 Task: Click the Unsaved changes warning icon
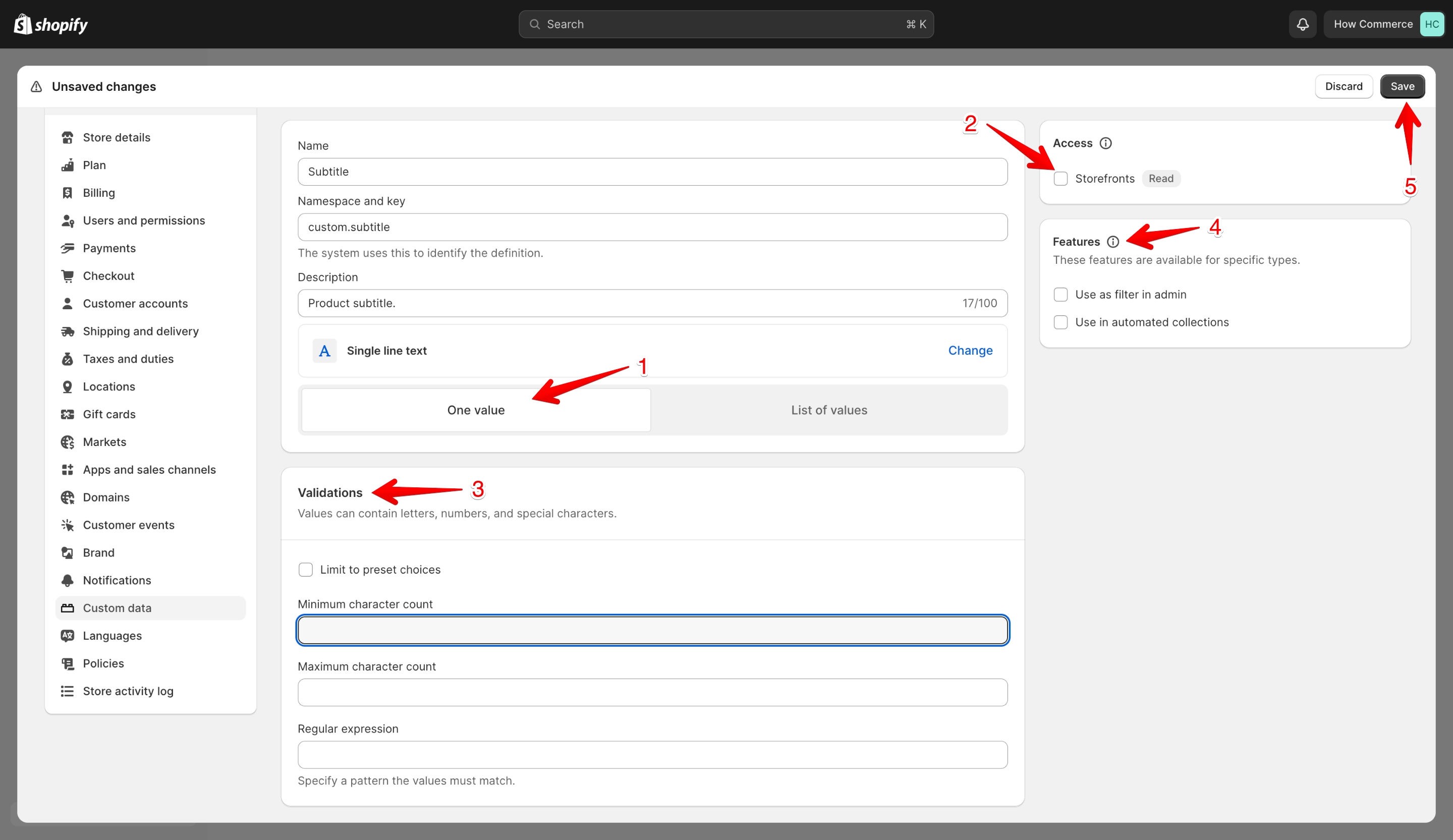tap(36, 86)
